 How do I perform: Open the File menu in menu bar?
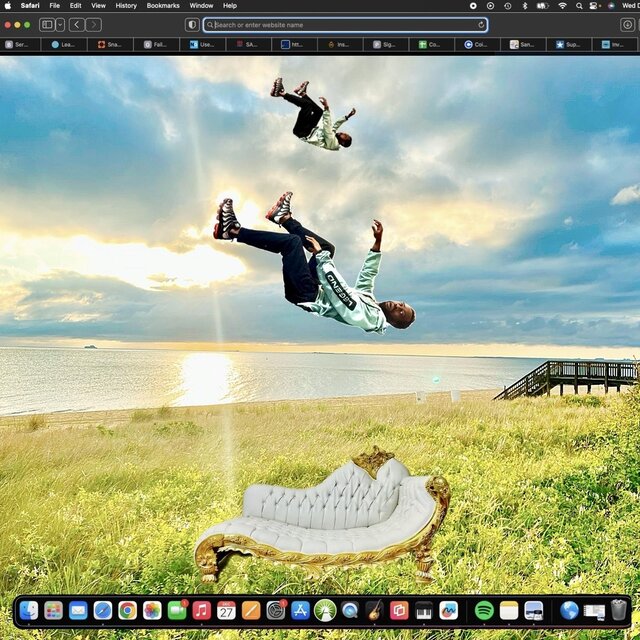[54, 6]
